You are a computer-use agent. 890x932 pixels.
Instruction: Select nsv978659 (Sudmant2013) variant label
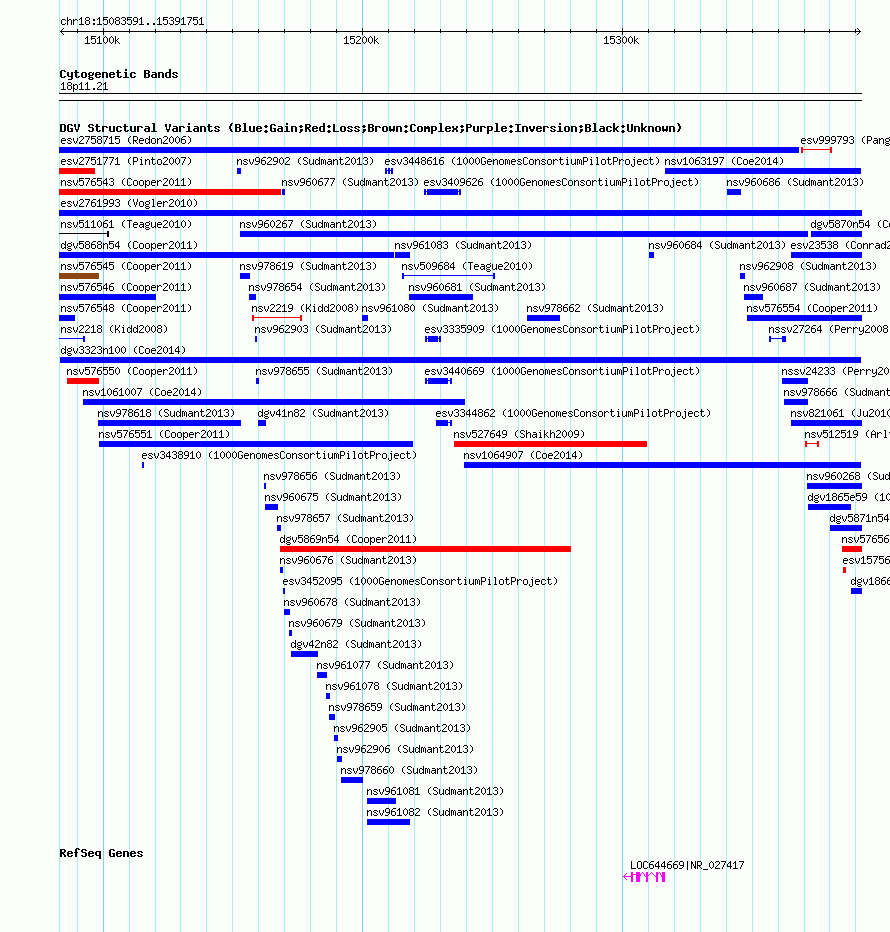[397, 707]
